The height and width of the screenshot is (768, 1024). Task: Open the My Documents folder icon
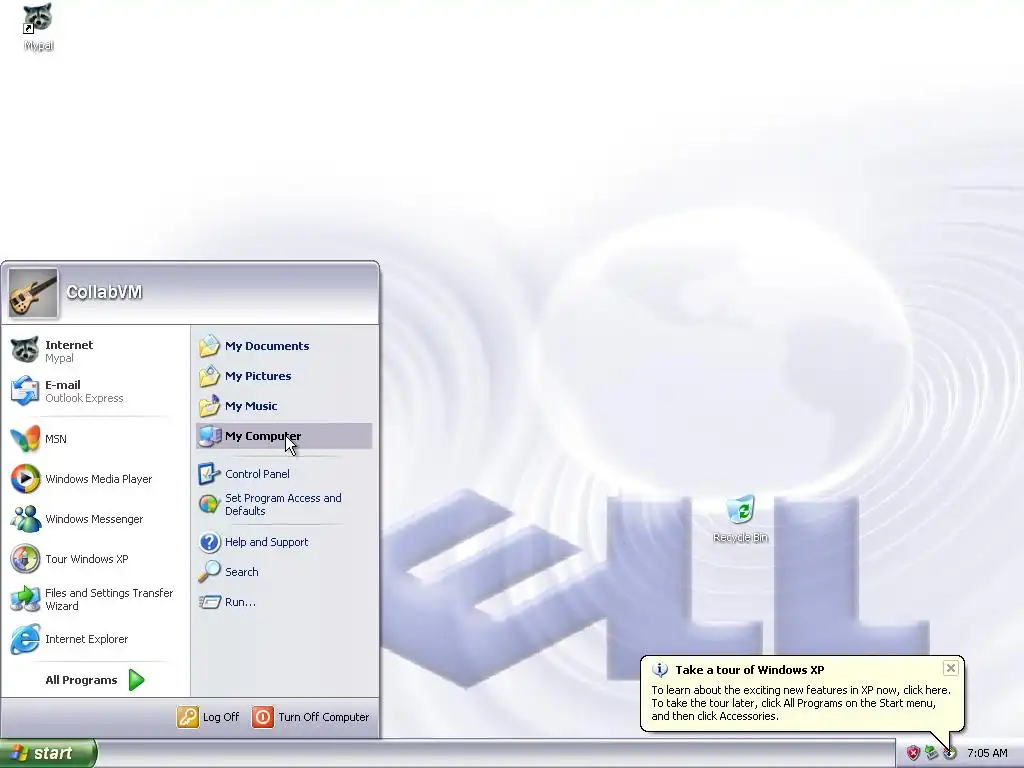click(209, 345)
